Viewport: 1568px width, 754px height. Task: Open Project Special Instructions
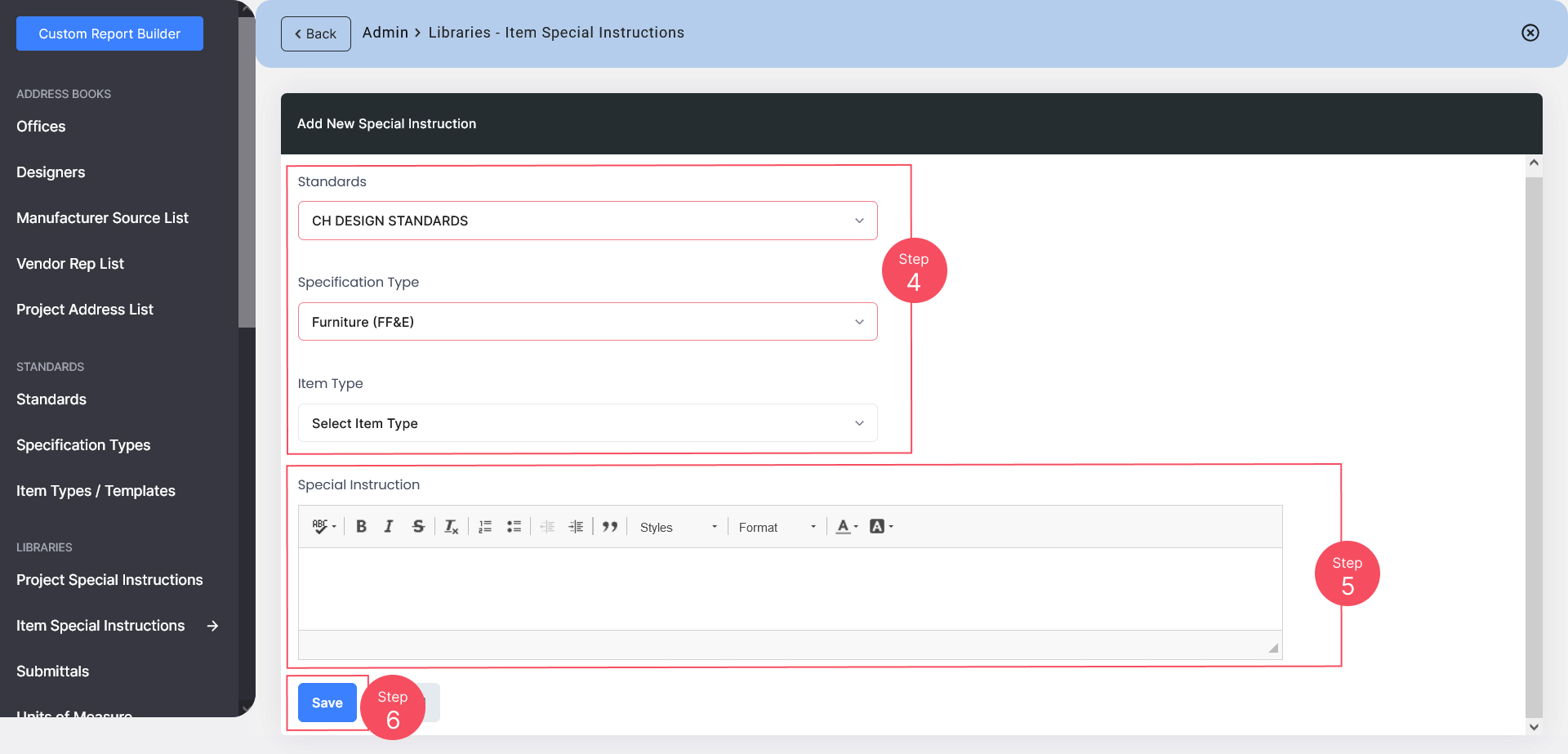coord(109,580)
